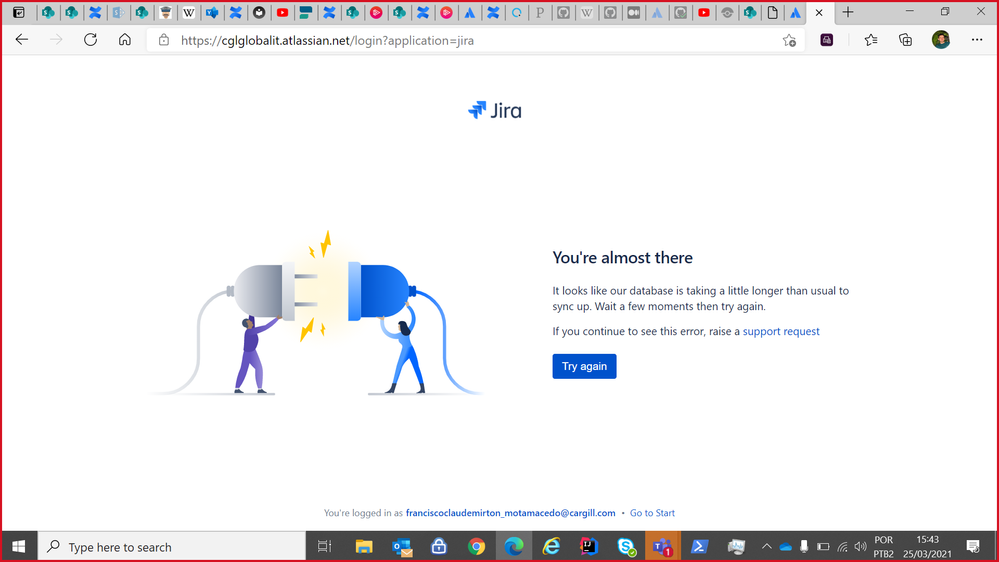The image size is (999, 562).
Task: Open Microsoft Teams from taskbar
Action: coord(663,547)
